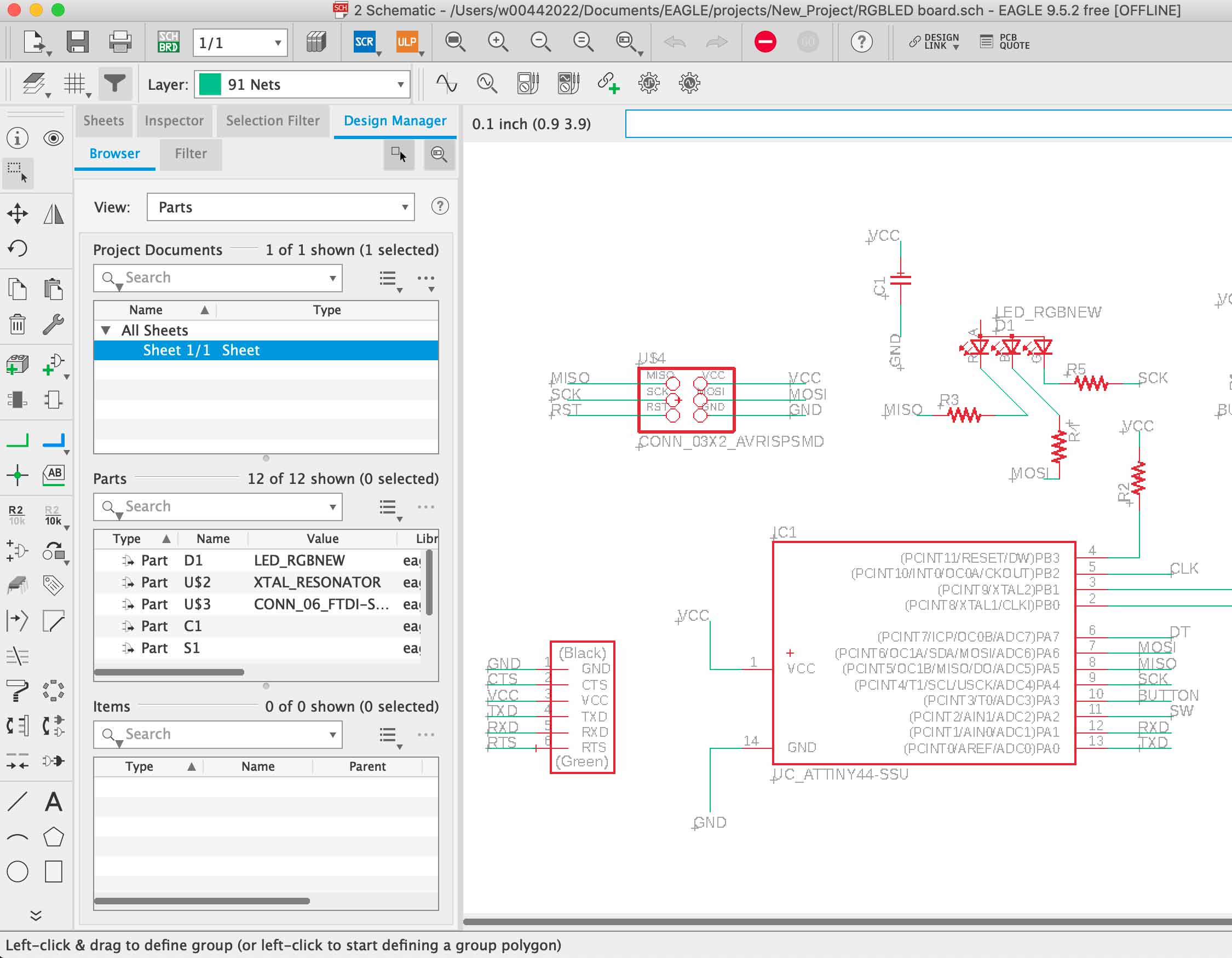Toggle the Show (eye) tool
The height and width of the screenshot is (958, 1232).
click(54, 138)
